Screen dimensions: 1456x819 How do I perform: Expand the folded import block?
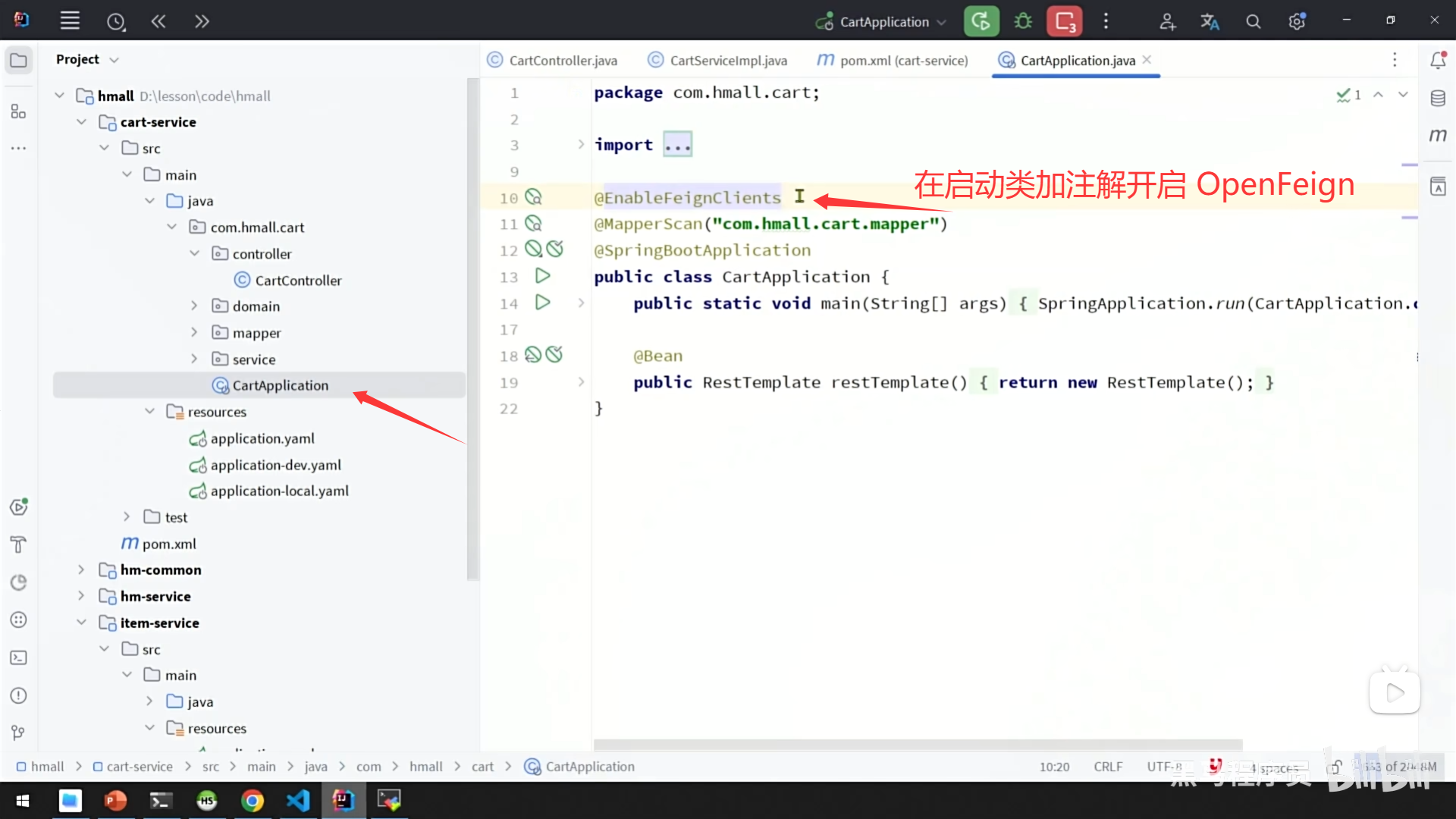(677, 145)
